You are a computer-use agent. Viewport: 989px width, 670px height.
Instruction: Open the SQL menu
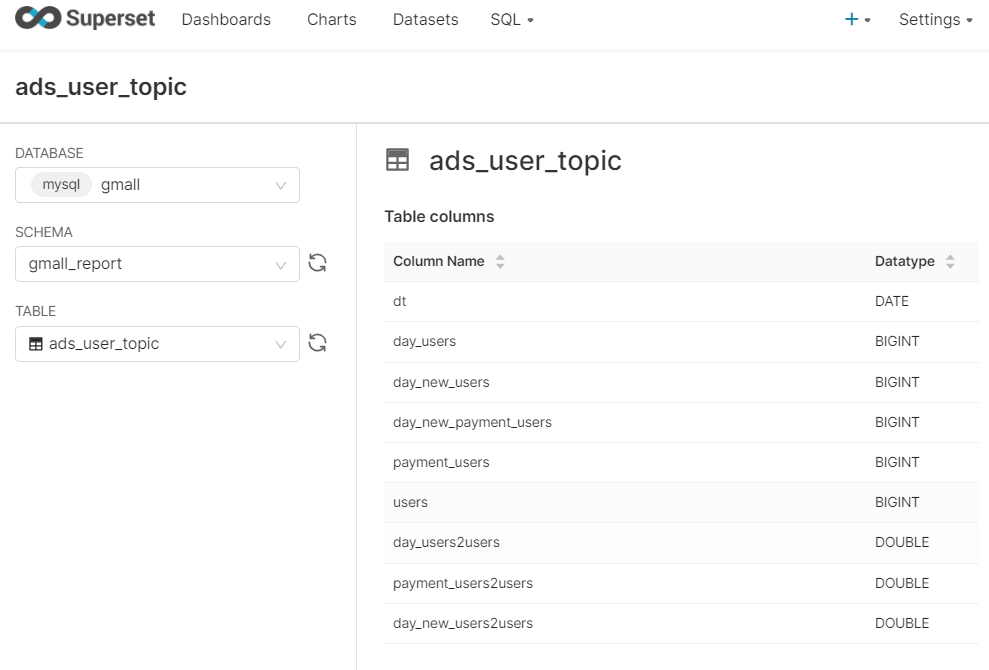click(x=512, y=20)
